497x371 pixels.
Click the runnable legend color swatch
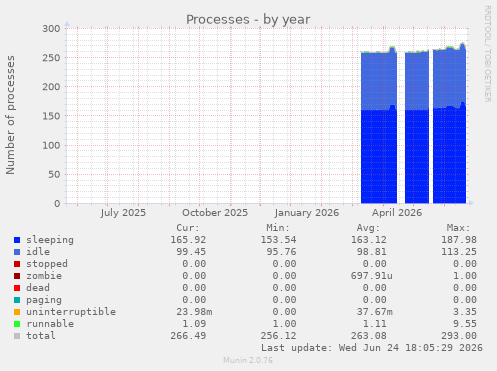coord(17,324)
